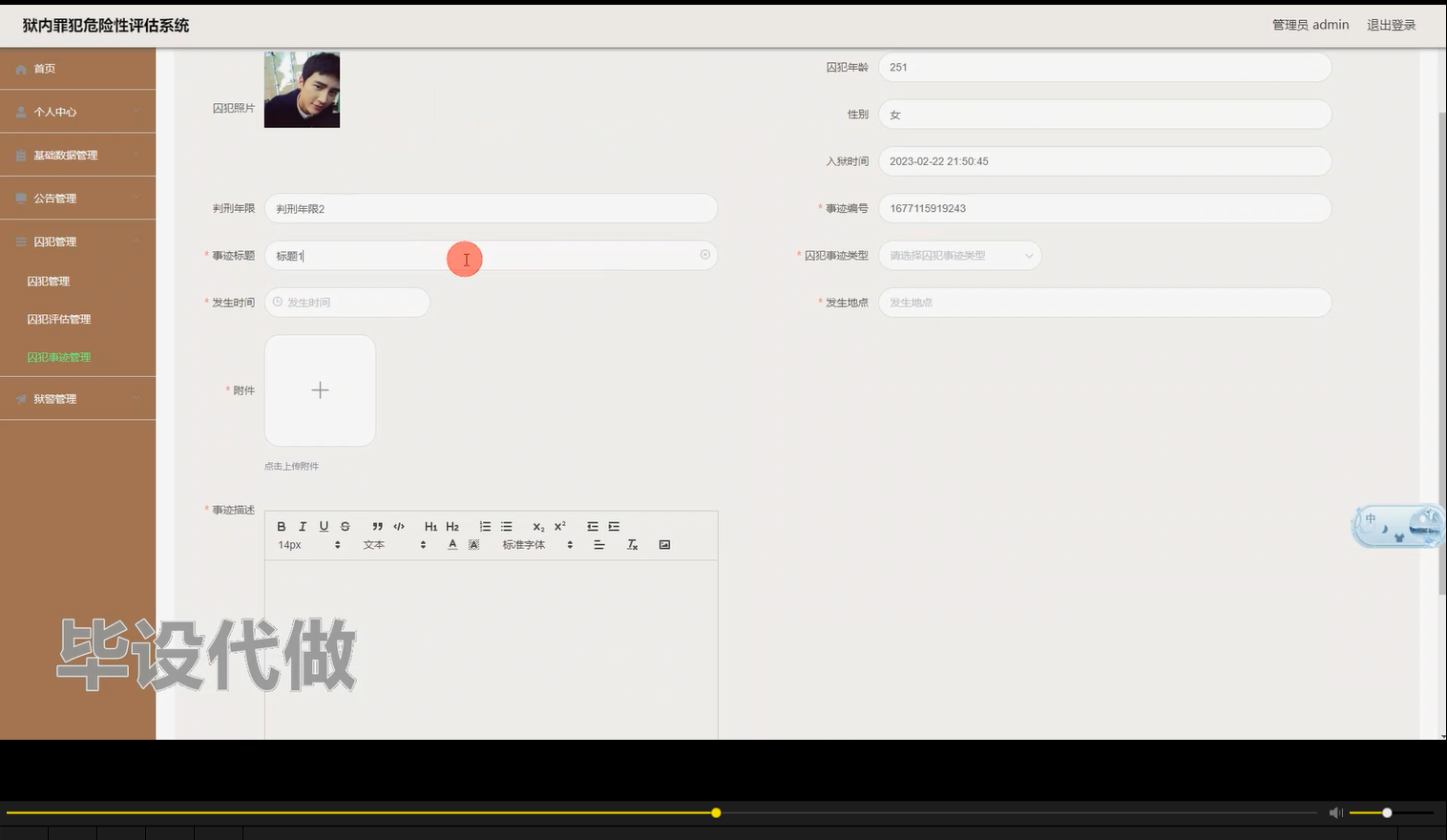Viewport: 1447px width, 840px height.
Task: Clear text formatting in the editor
Action: click(632, 544)
